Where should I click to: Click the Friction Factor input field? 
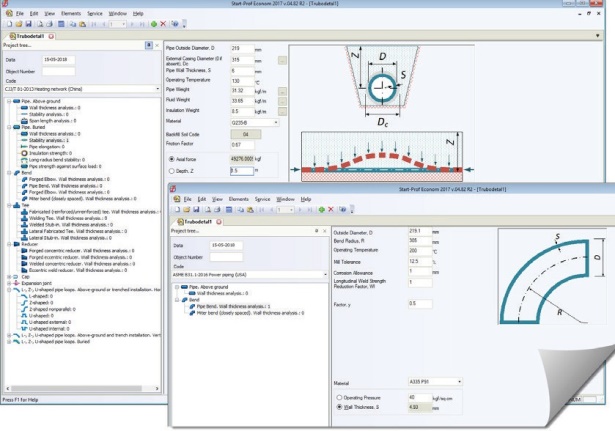(x=242, y=145)
